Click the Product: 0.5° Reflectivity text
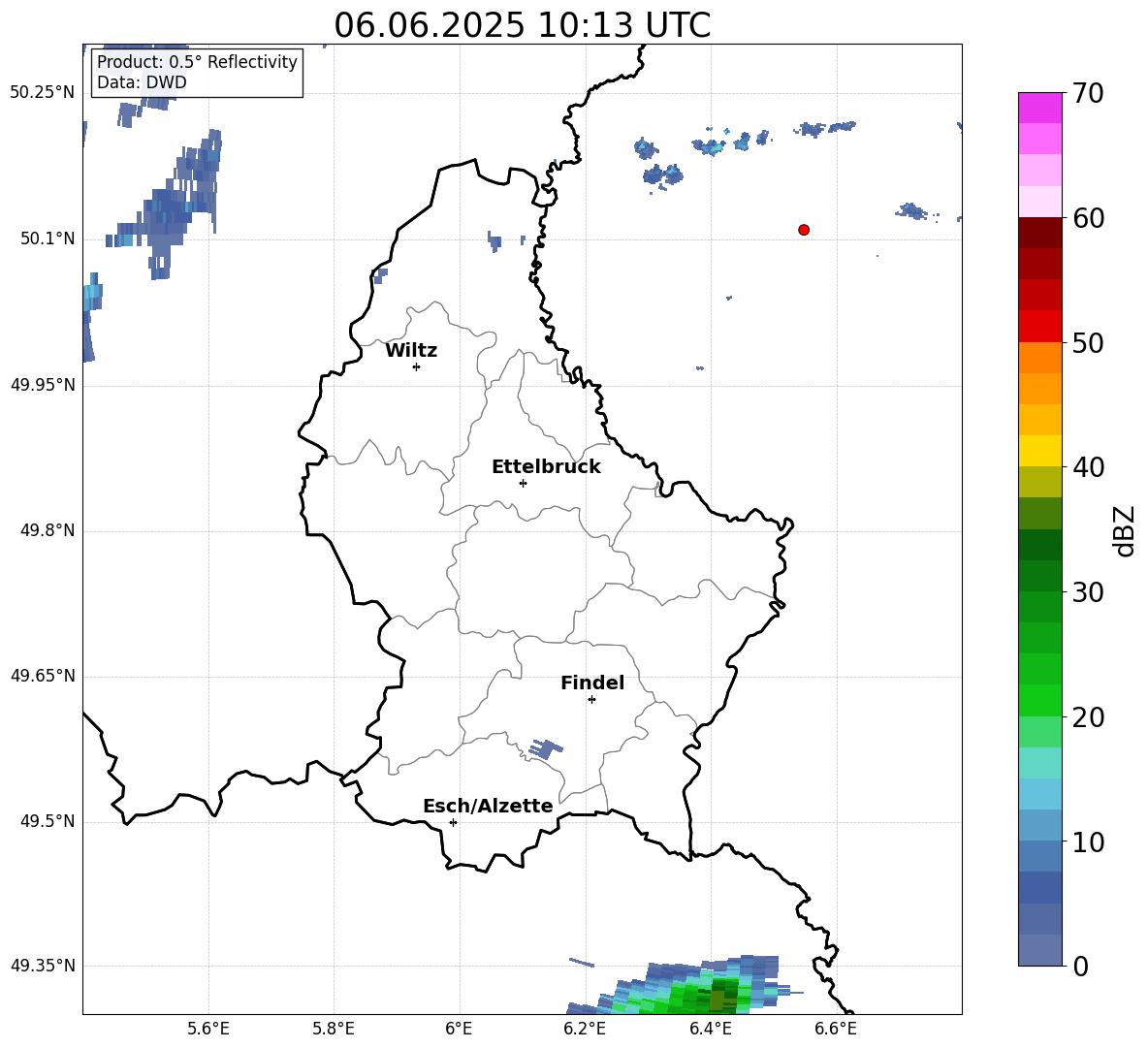The image size is (1148, 1048). click(197, 61)
